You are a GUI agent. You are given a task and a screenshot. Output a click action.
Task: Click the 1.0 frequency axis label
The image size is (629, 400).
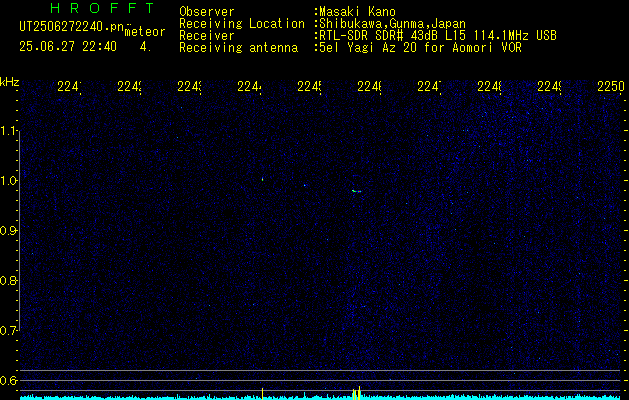point(9,181)
